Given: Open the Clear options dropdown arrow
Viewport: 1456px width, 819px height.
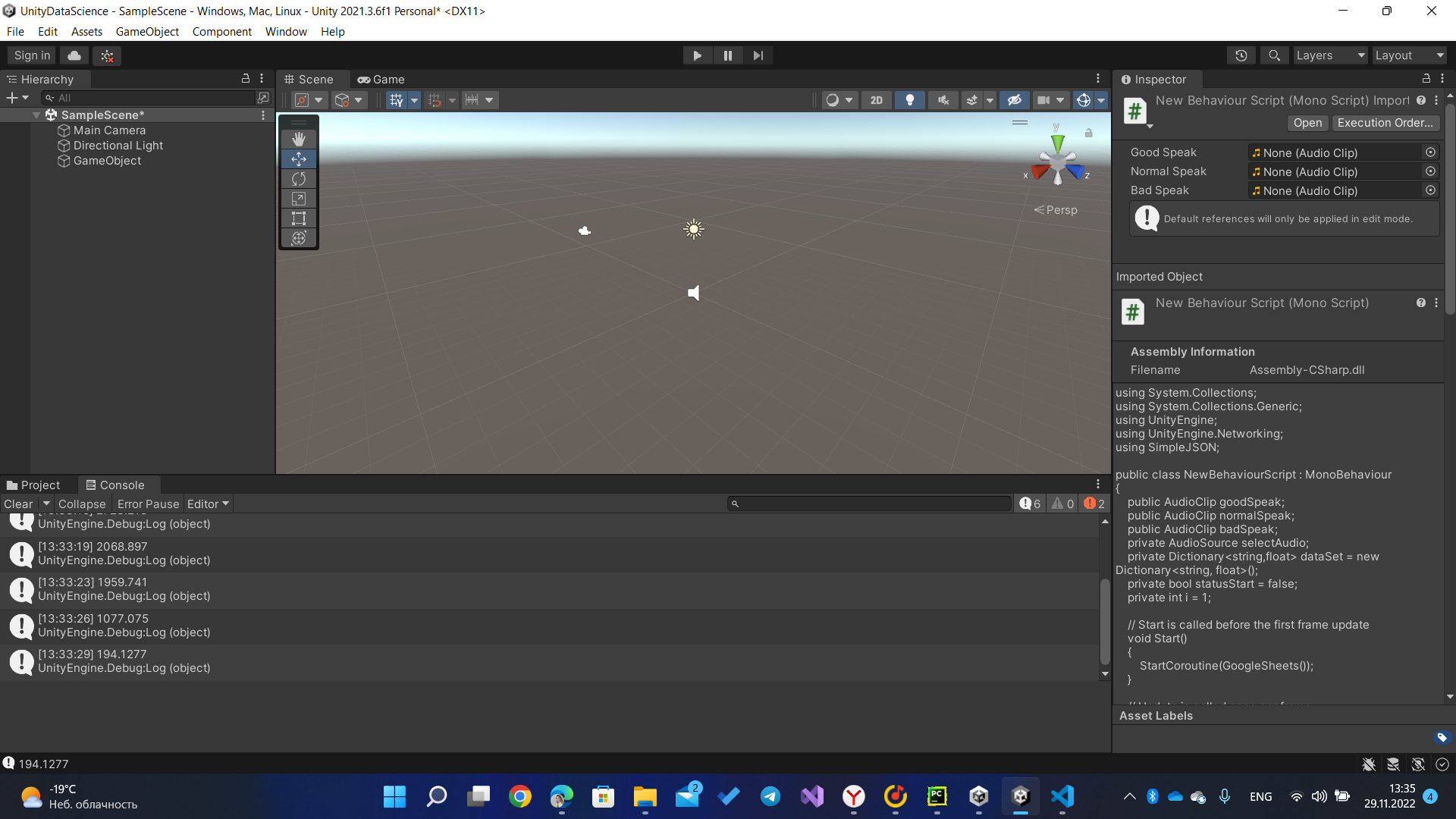Looking at the screenshot, I should (x=46, y=504).
